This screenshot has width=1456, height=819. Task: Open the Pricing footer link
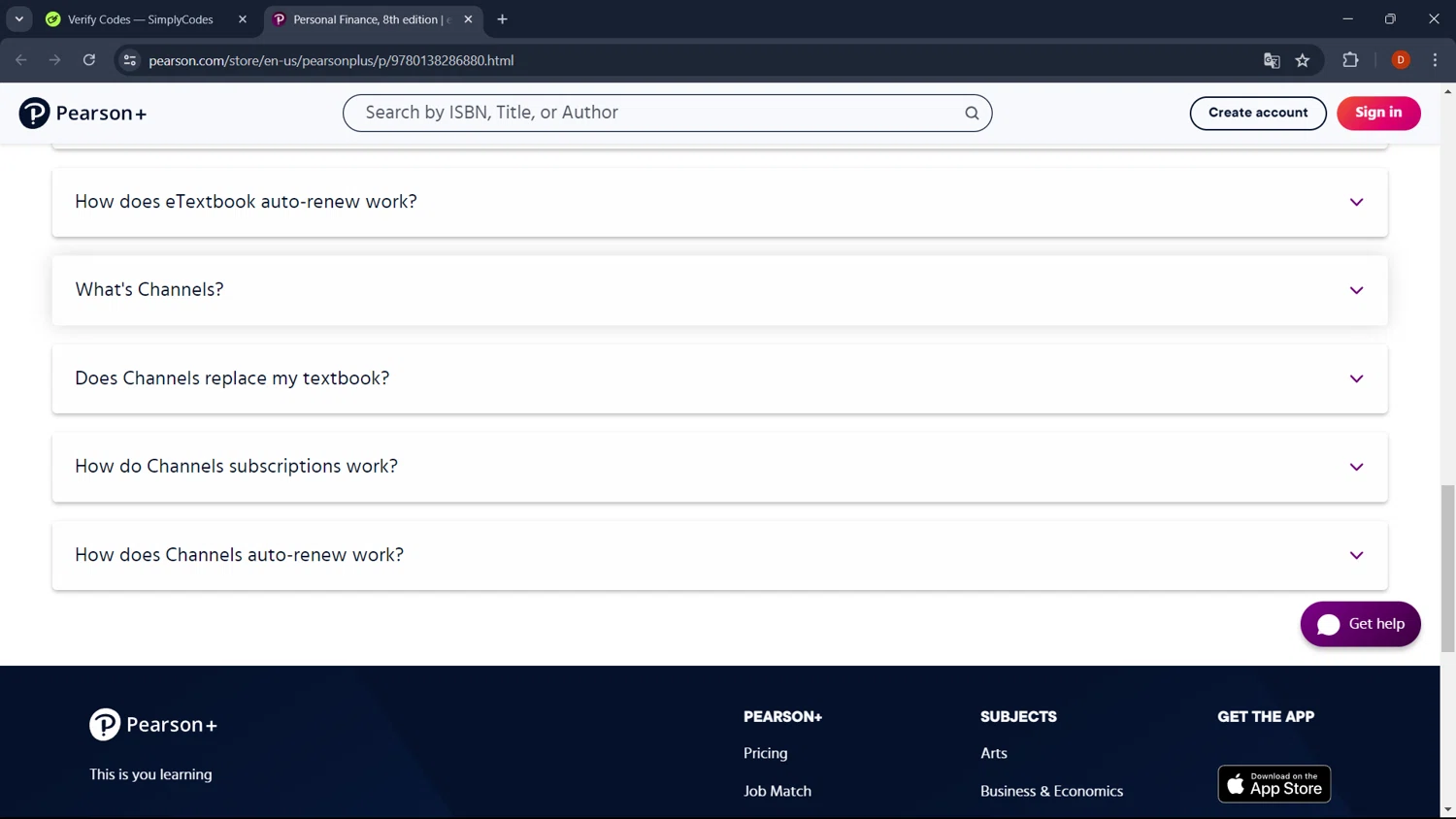tap(766, 753)
